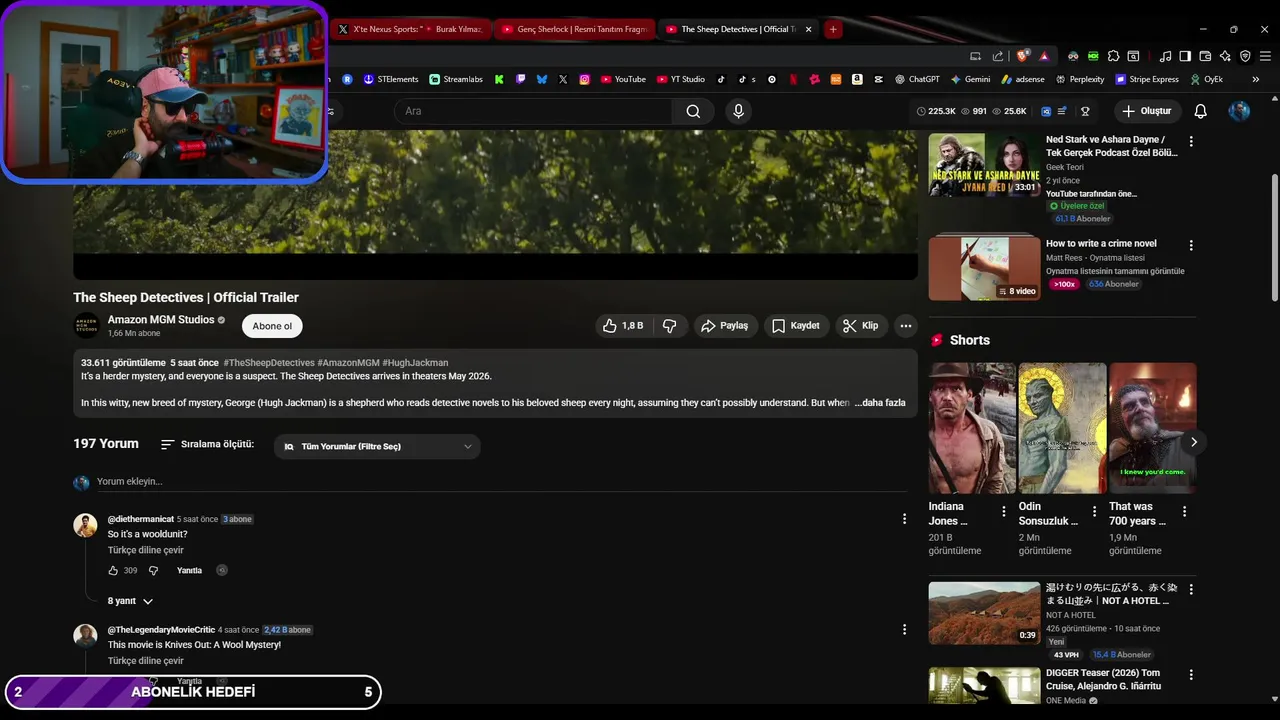Open options menu for TheLegendaryMovieCritic comment

click(904, 629)
